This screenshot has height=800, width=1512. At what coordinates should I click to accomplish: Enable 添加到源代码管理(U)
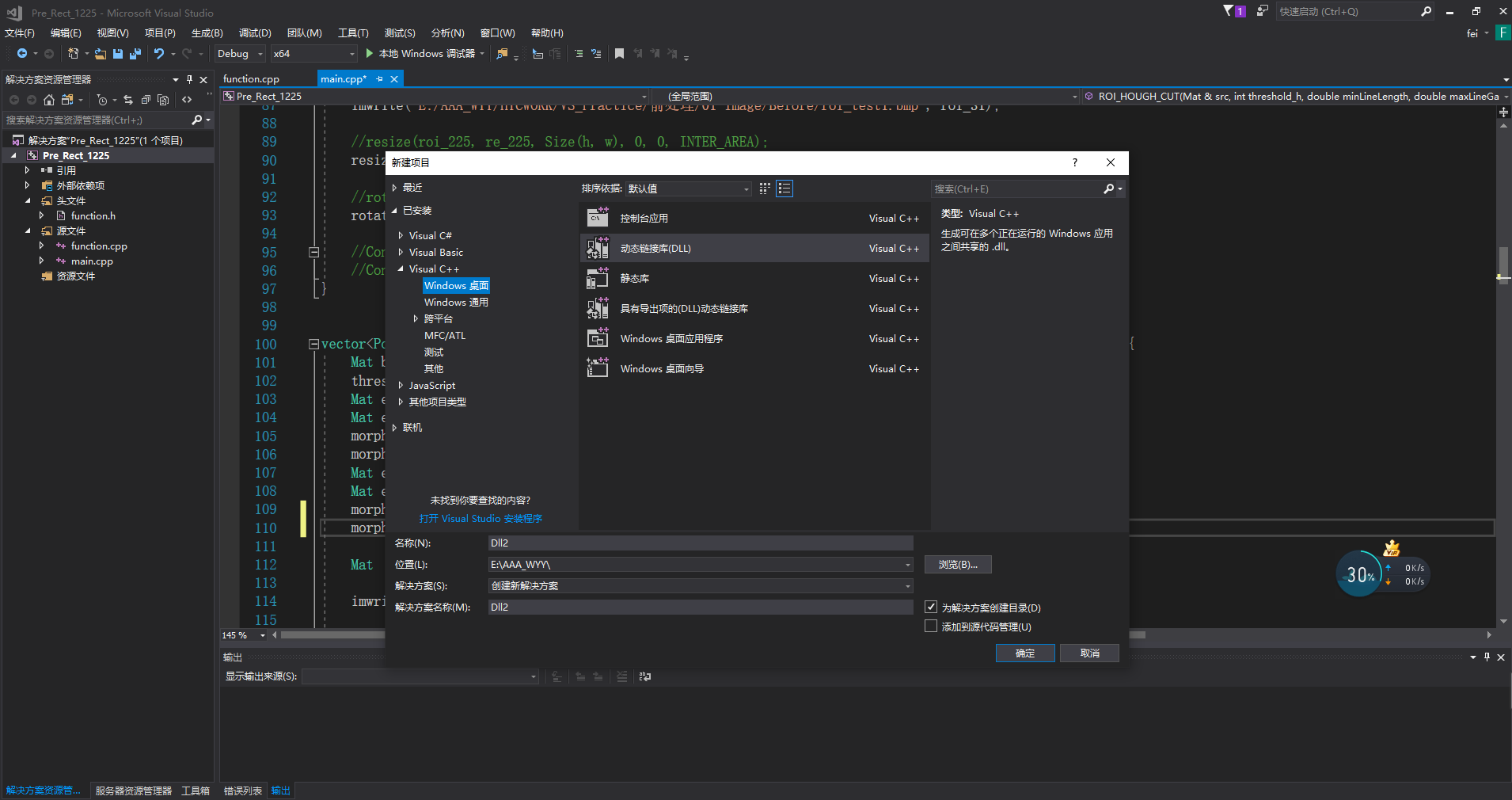[x=931, y=626]
